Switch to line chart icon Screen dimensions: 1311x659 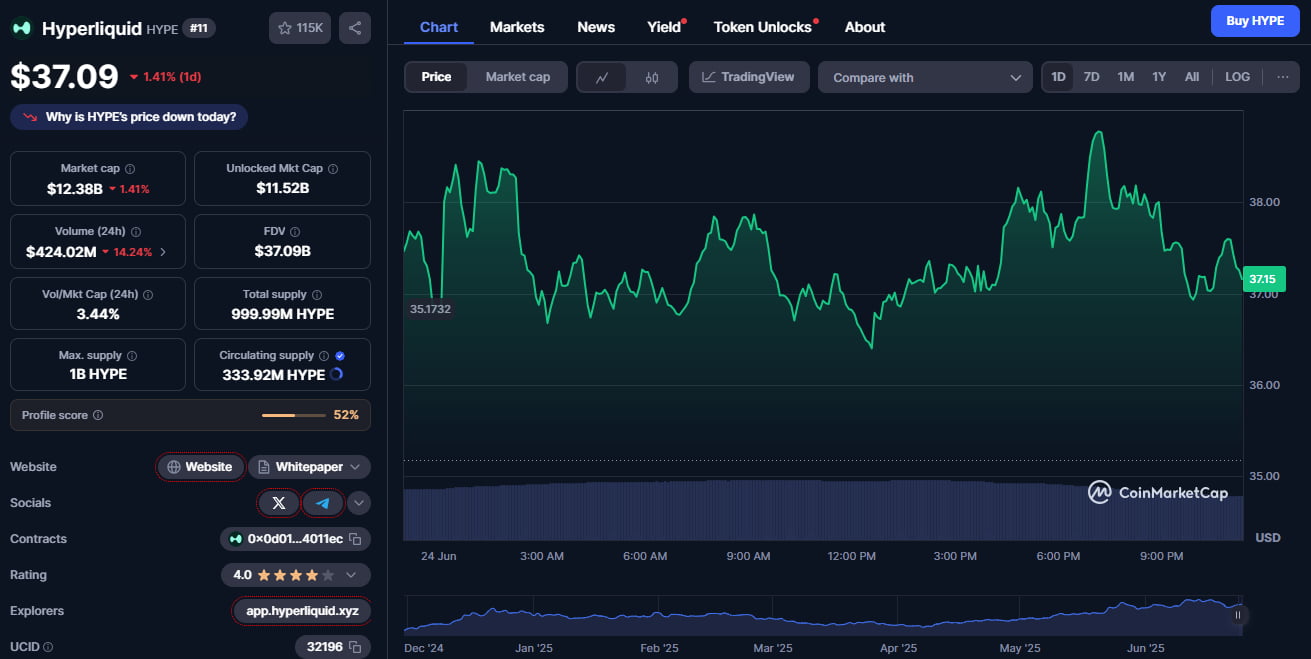[x=602, y=77]
